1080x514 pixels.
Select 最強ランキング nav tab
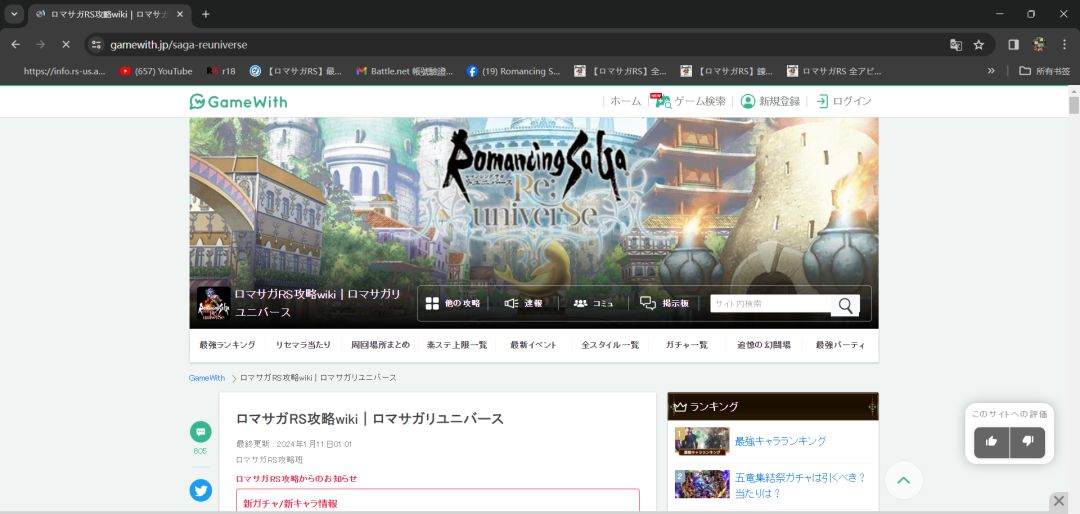coord(227,345)
